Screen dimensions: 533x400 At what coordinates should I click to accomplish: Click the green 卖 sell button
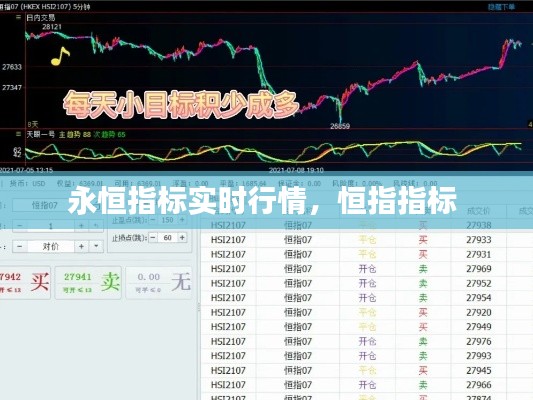88,282
